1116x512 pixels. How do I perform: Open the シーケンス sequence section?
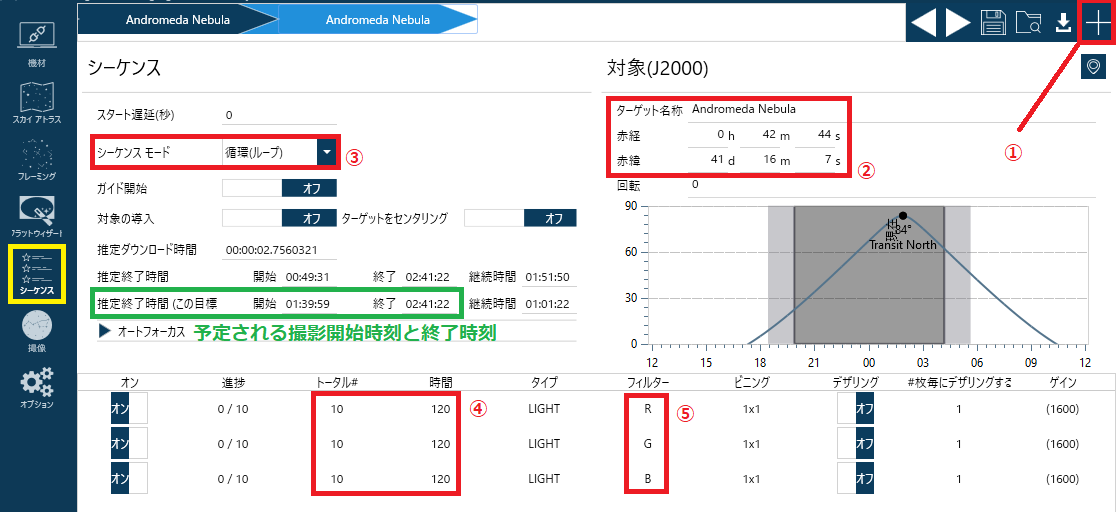coord(36,274)
